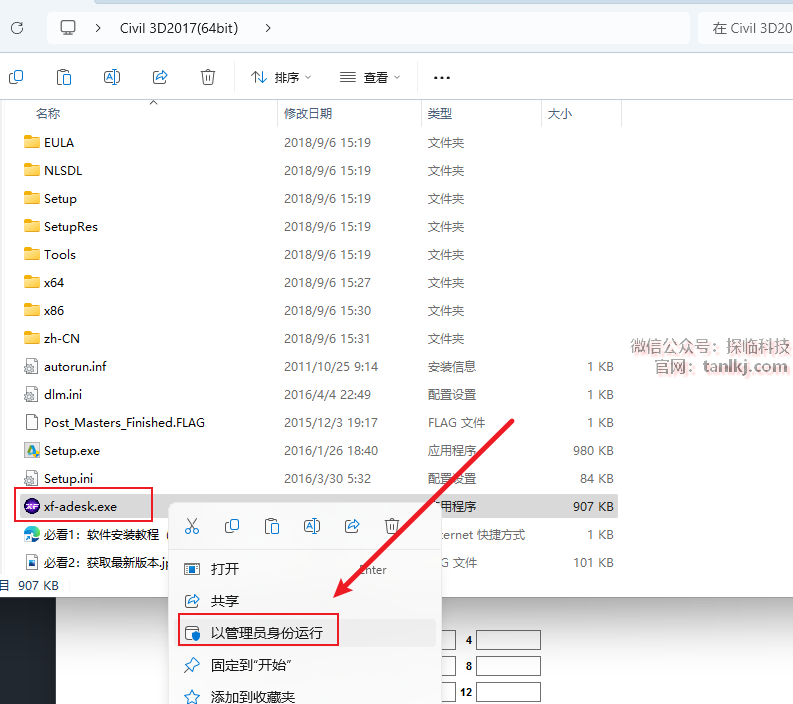The height and width of the screenshot is (704, 793).
Task: Click the rename icon in the context menu
Action: (312, 526)
